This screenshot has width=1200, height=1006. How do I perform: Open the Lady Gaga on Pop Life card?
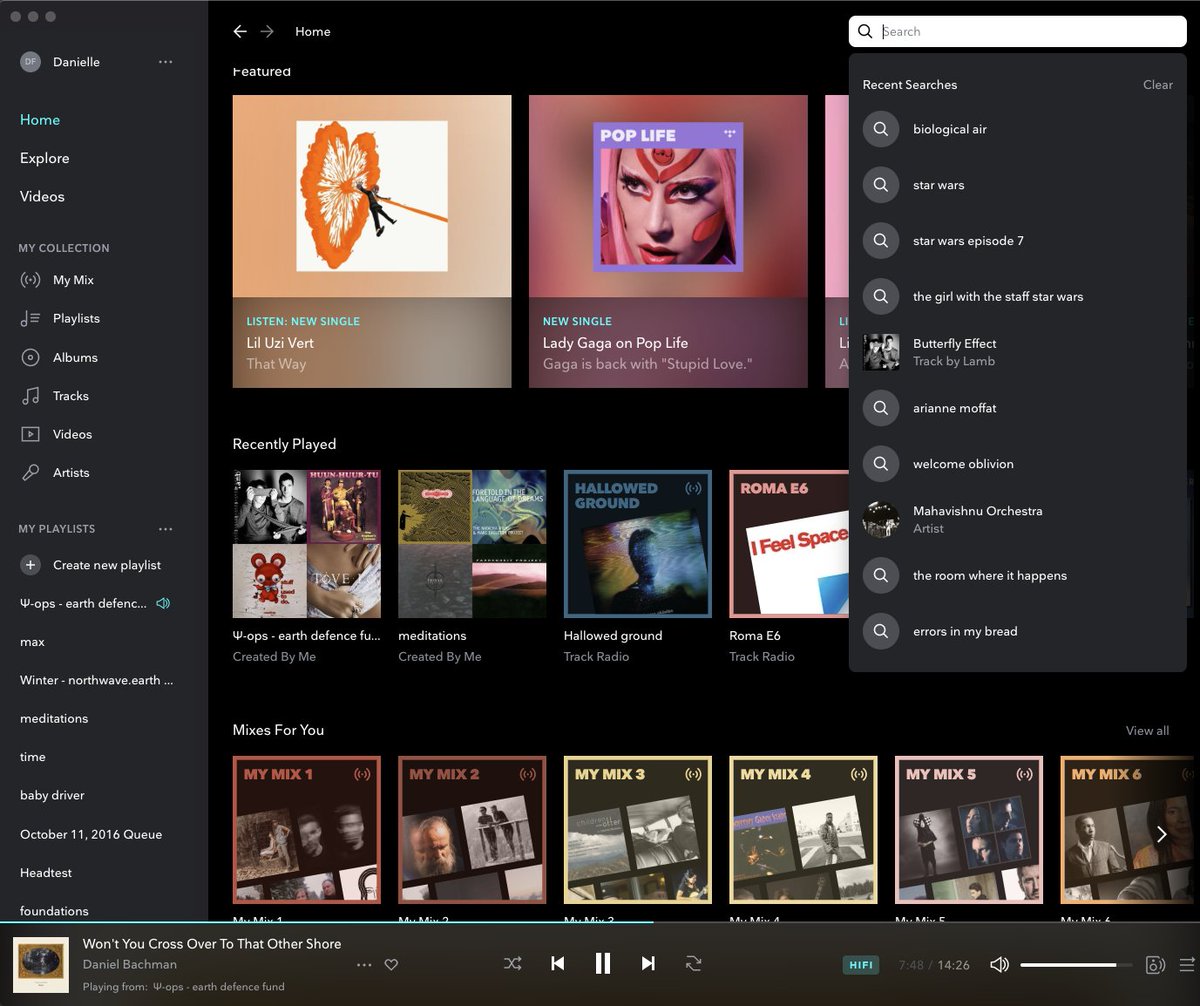click(x=668, y=241)
